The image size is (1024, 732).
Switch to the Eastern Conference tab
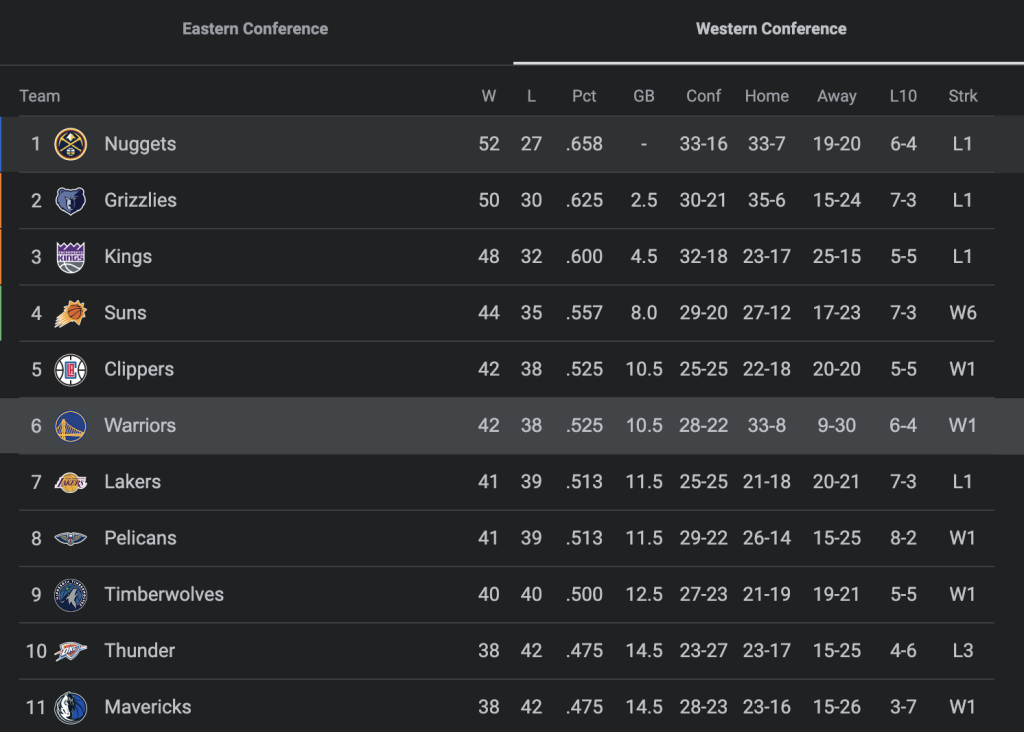point(255,29)
